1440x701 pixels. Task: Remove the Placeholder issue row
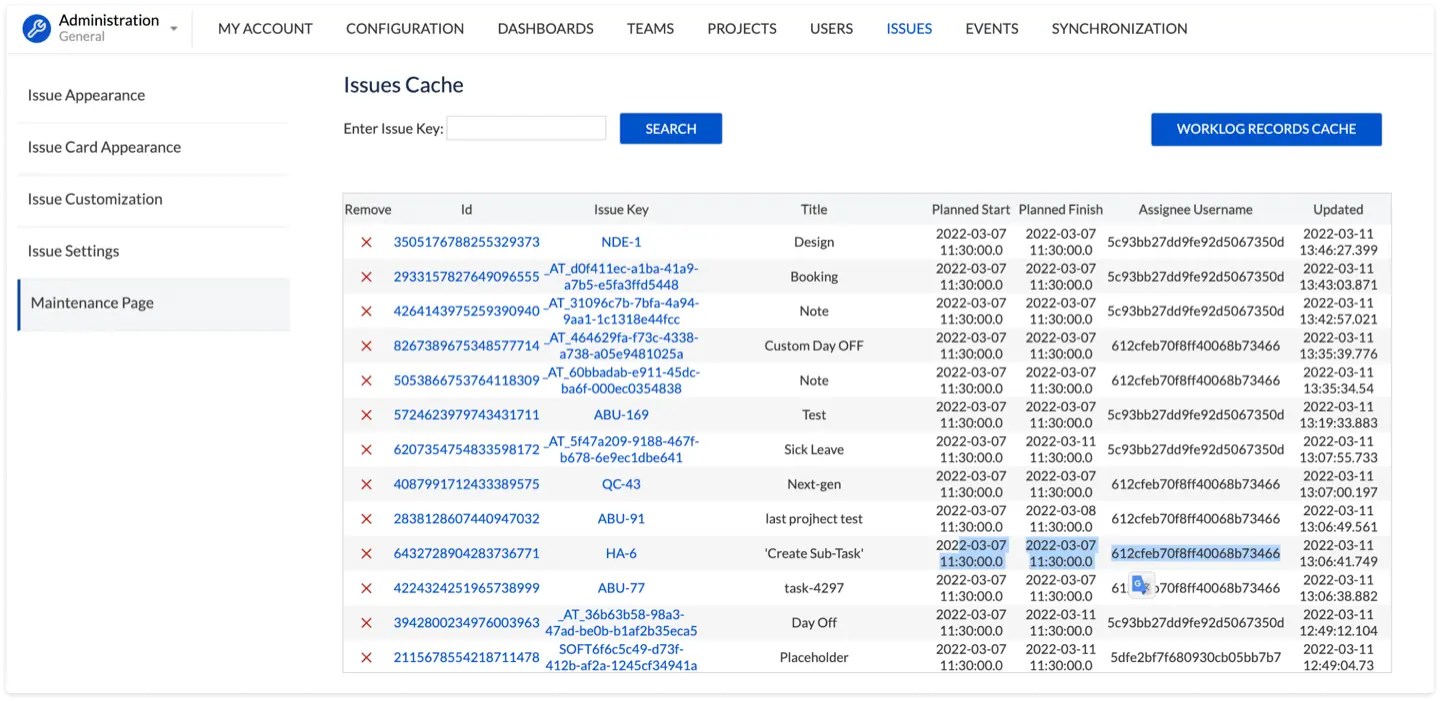click(366, 657)
